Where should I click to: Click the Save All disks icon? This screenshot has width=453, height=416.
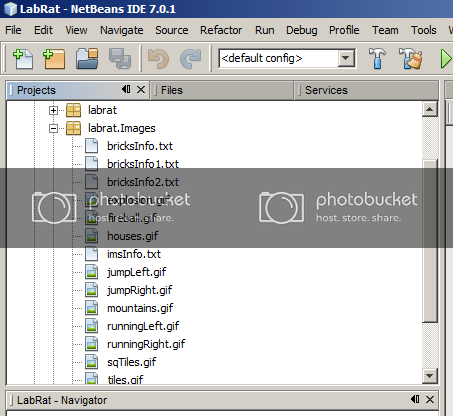click(x=120, y=58)
